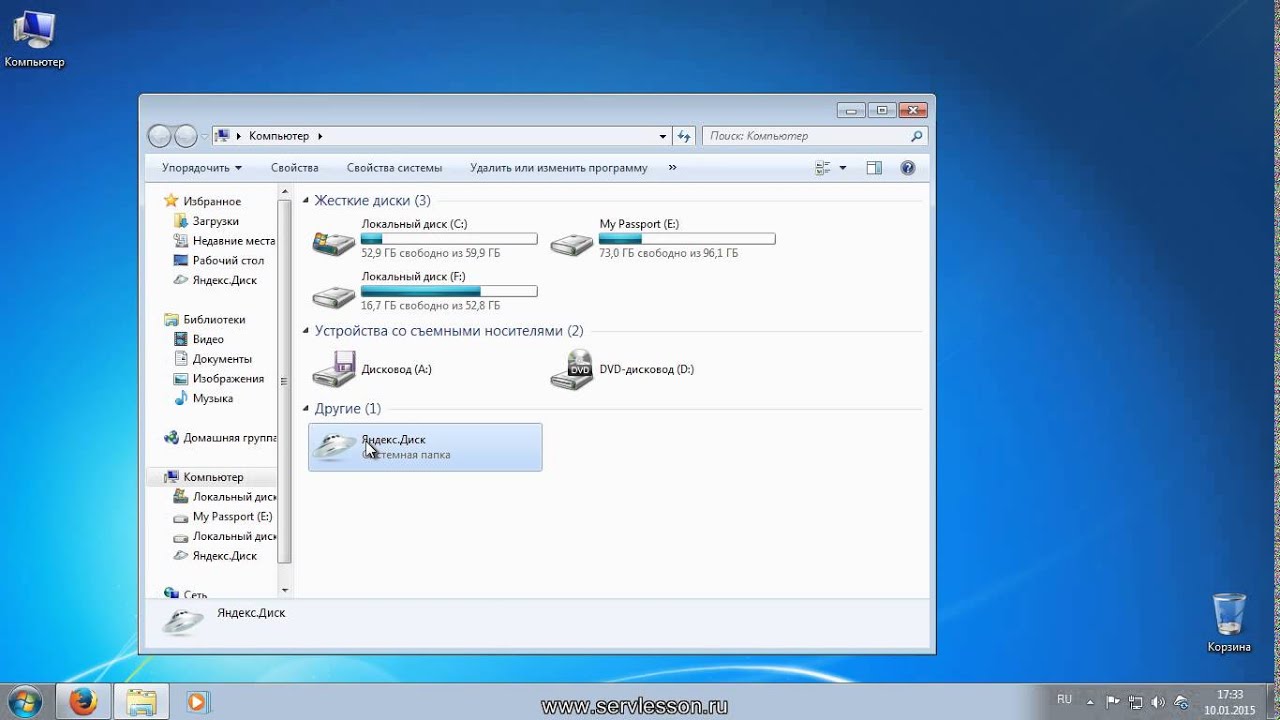This screenshot has height=720, width=1280.
Task: Click the network icon in system tray
Action: [x=1137, y=702]
